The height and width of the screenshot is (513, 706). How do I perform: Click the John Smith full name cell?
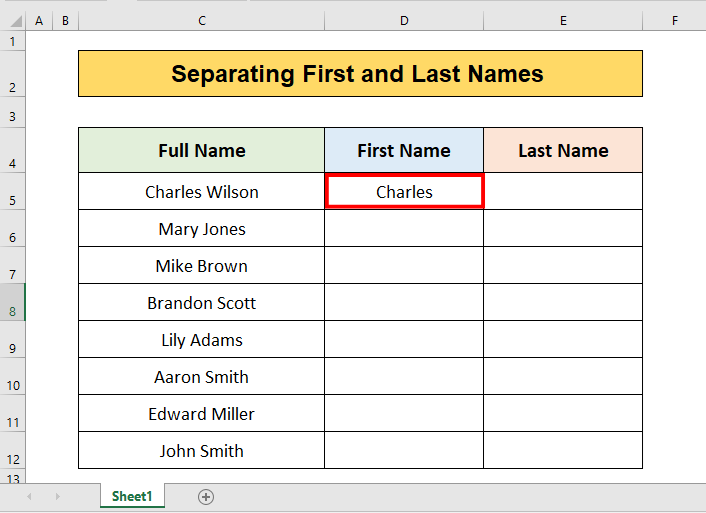tap(201, 451)
